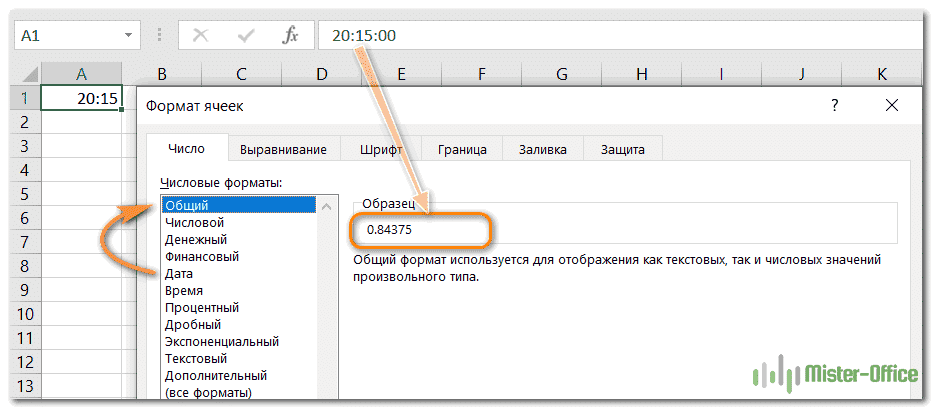The image size is (934, 410).
Task: Click cell A1 containing 20:15
Action: (81, 98)
